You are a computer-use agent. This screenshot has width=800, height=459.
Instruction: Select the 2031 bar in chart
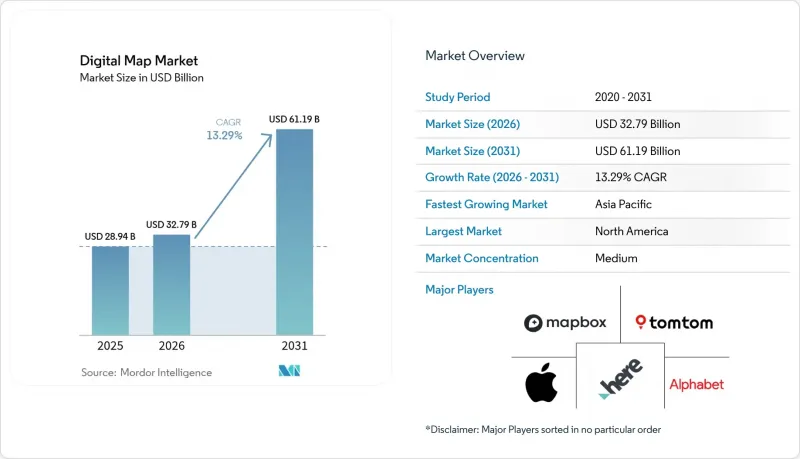(294, 232)
